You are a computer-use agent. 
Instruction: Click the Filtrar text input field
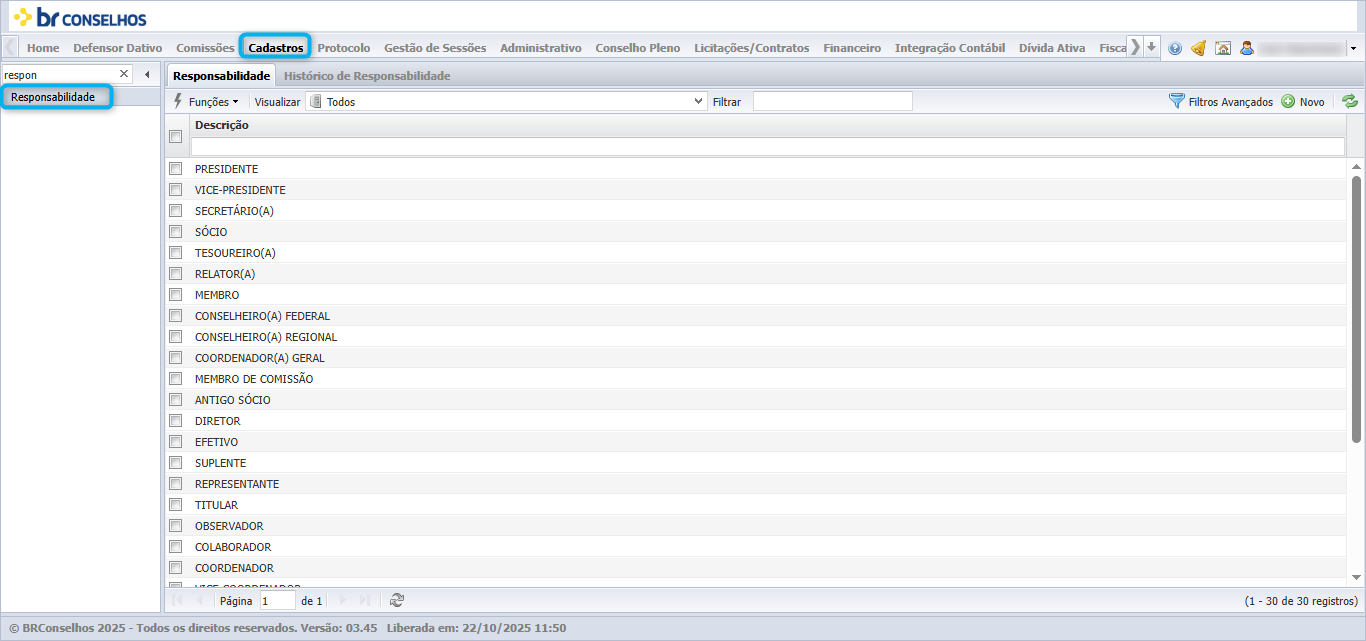point(833,101)
